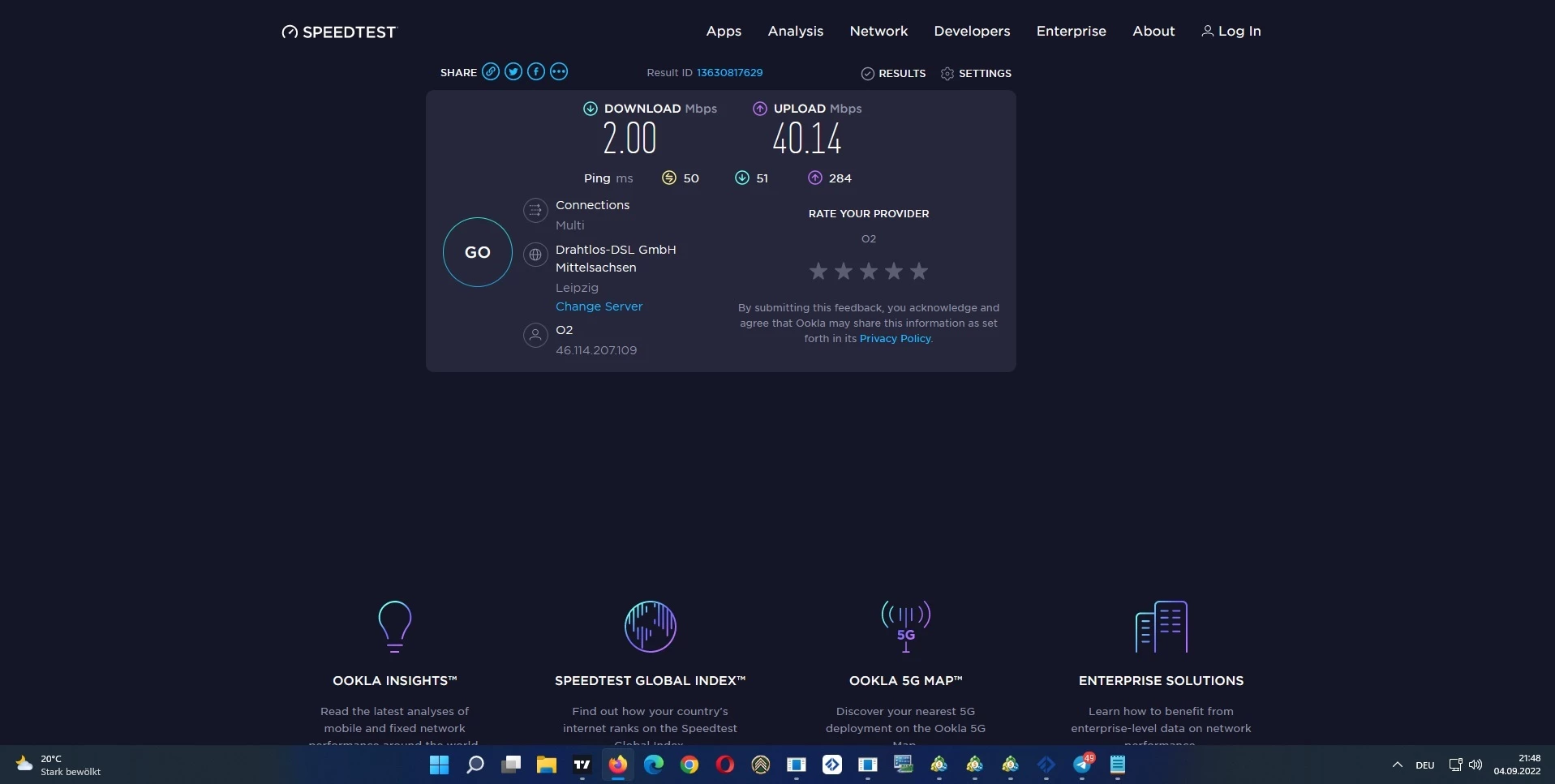Image resolution: width=1555 pixels, height=784 pixels.
Task: Click the Ookla 5G Map antenna icon
Action: (x=906, y=627)
